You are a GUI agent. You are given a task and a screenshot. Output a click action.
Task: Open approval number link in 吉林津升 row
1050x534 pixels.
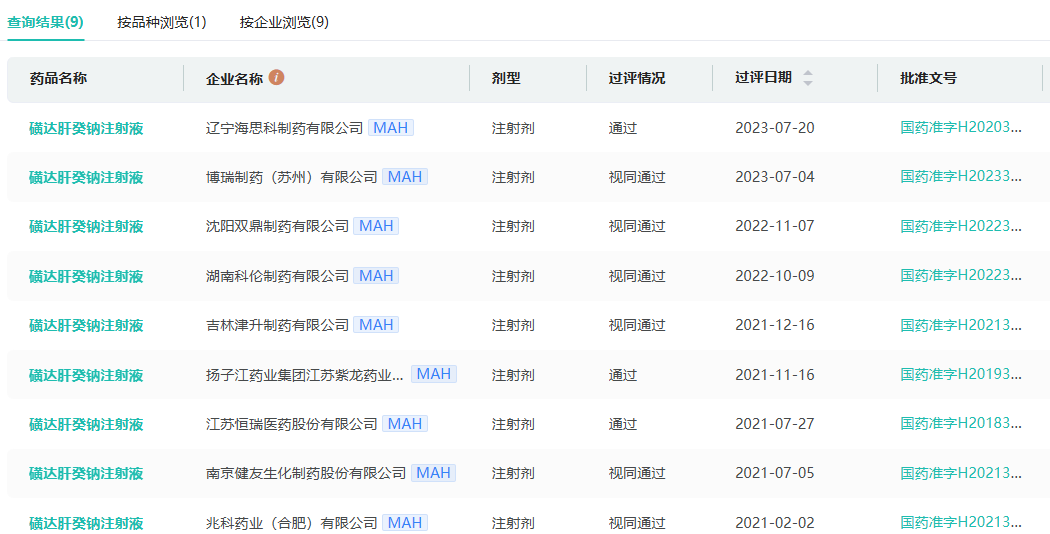(x=961, y=325)
